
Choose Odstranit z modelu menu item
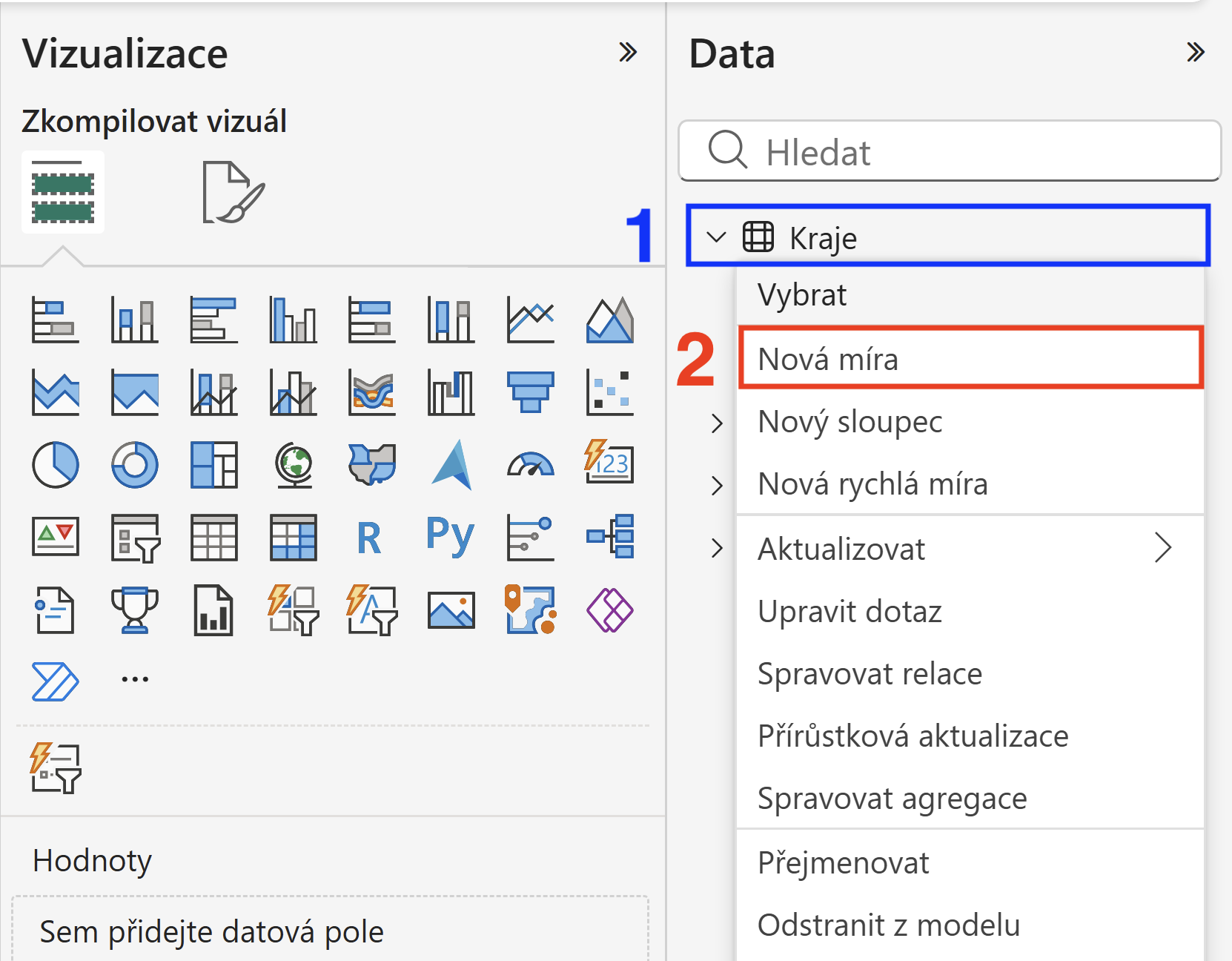coord(970,925)
